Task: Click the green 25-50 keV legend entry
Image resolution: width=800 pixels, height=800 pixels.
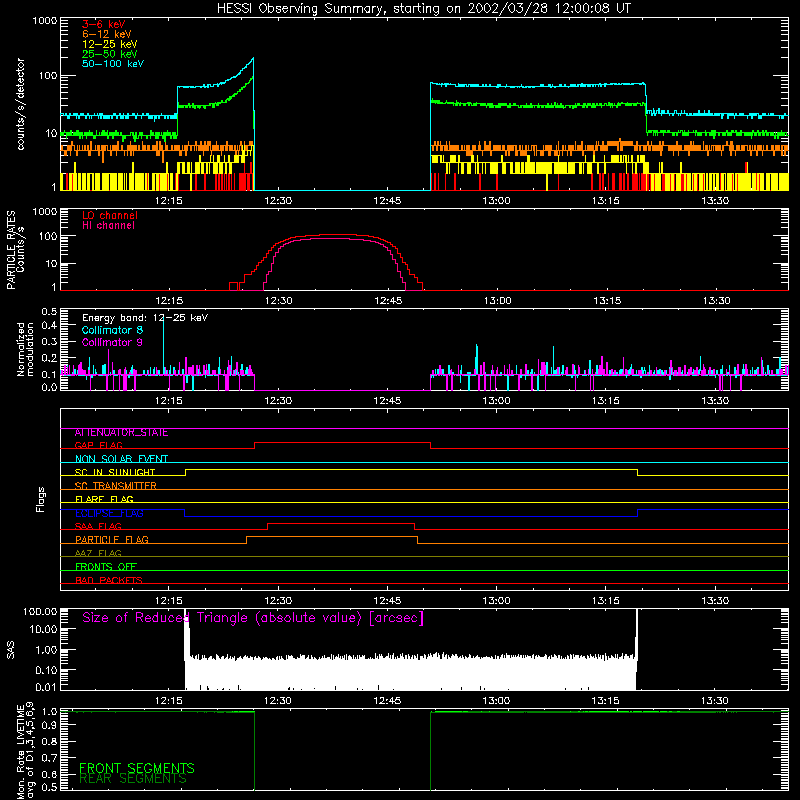Action: 110,54
